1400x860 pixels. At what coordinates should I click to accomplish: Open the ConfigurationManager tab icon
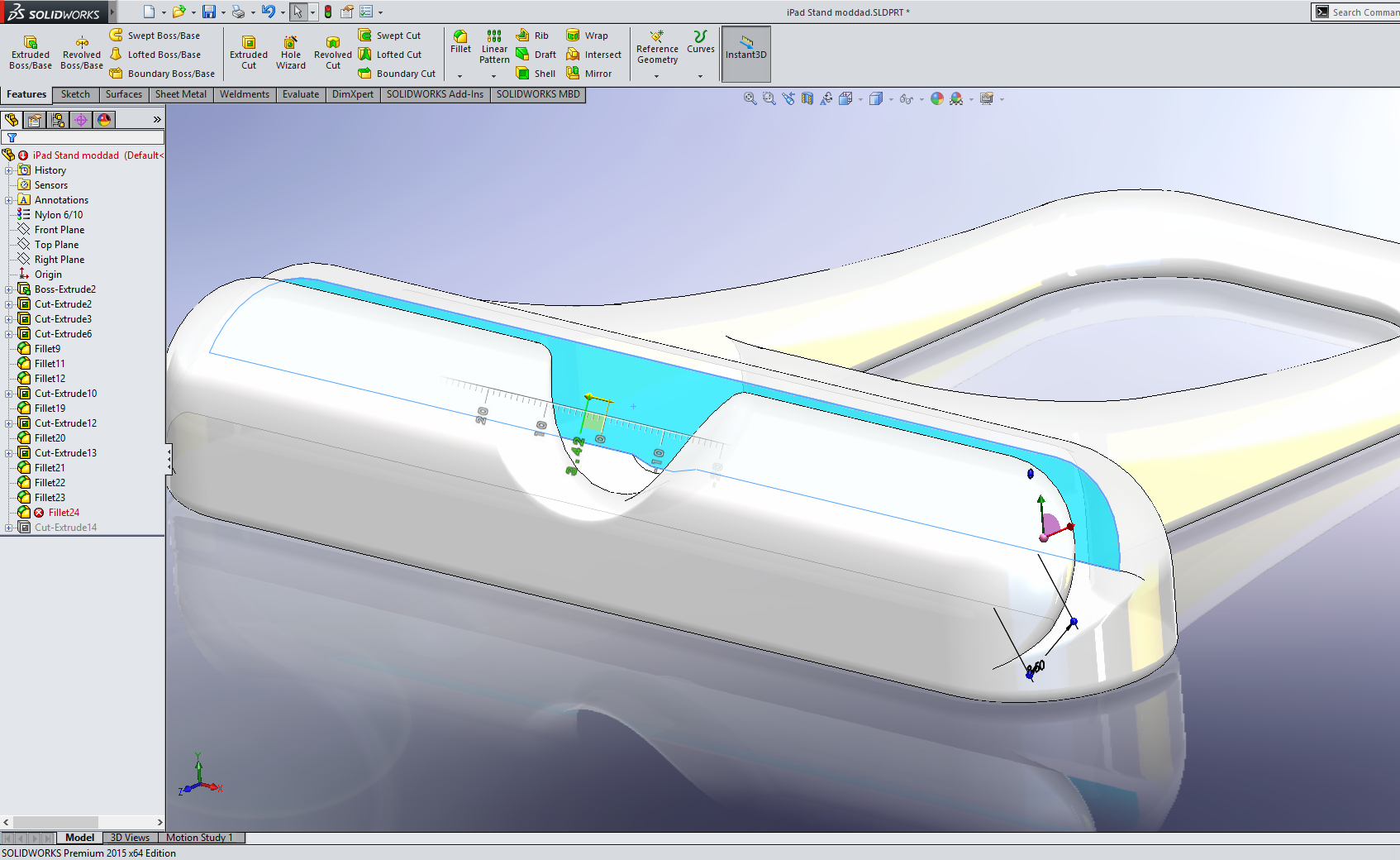58,120
